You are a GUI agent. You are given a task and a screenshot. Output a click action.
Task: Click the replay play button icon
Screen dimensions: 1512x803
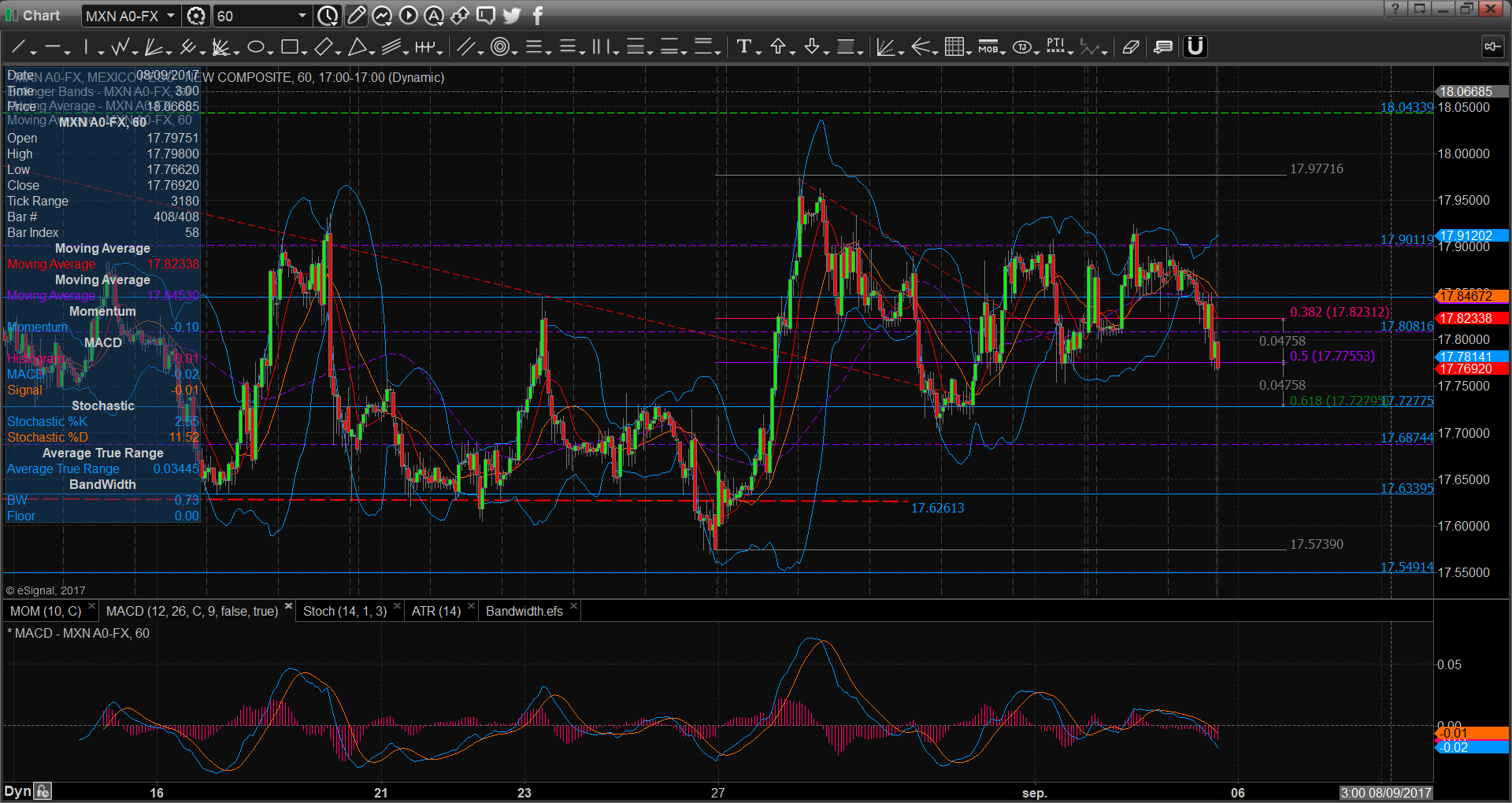[408, 15]
